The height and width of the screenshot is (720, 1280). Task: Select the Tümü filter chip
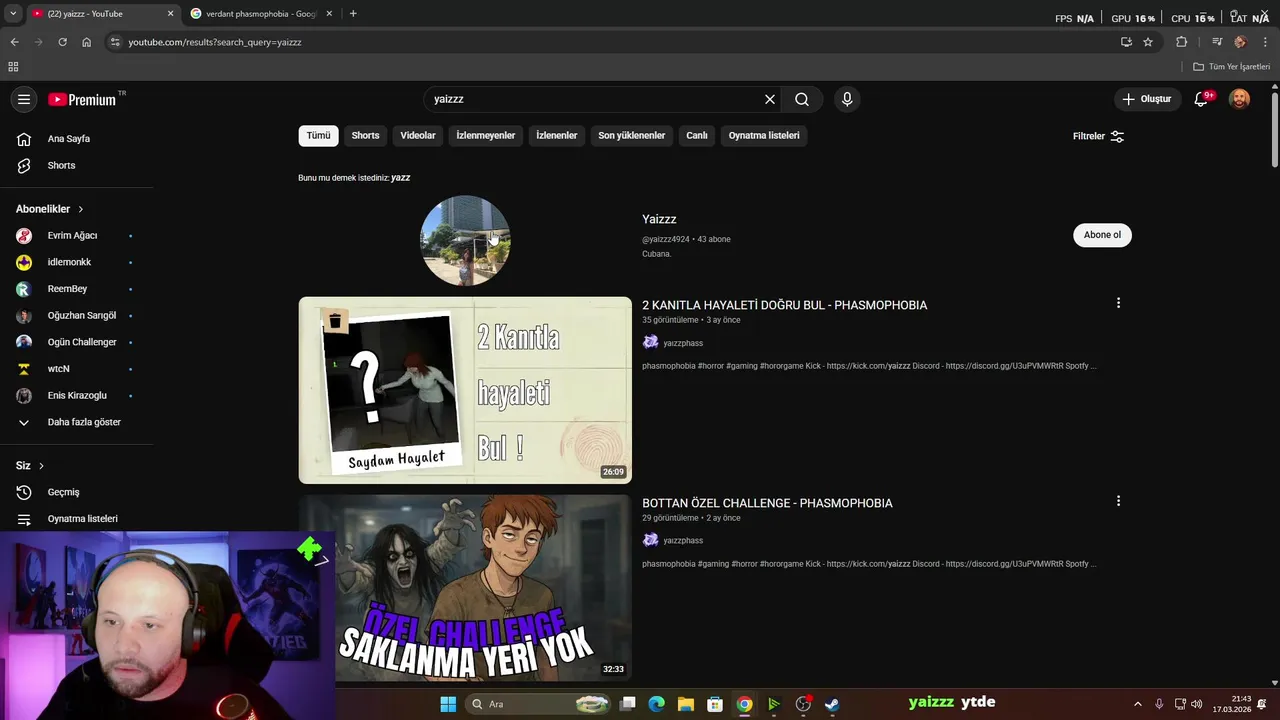pyautogui.click(x=318, y=136)
